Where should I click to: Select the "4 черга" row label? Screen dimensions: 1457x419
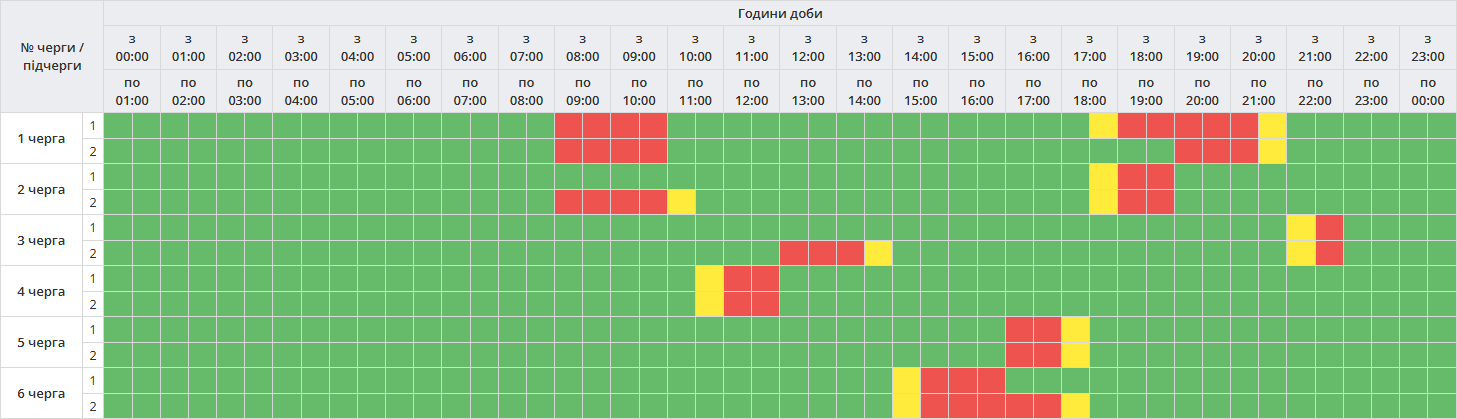(x=42, y=291)
